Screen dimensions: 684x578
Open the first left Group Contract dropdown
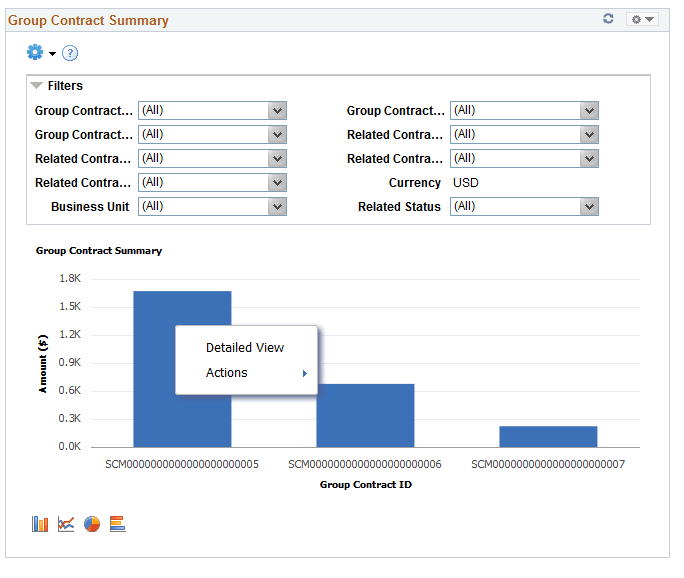coord(212,111)
